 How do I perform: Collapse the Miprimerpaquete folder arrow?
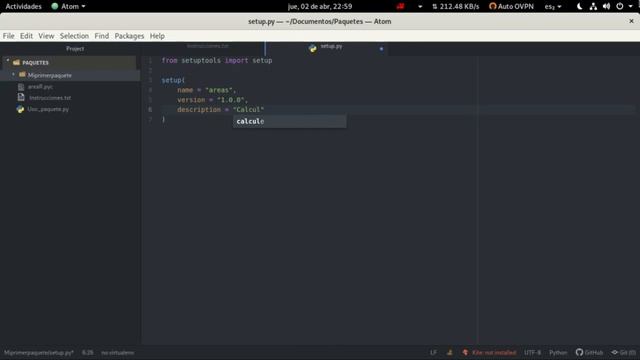click(x=13, y=75)
